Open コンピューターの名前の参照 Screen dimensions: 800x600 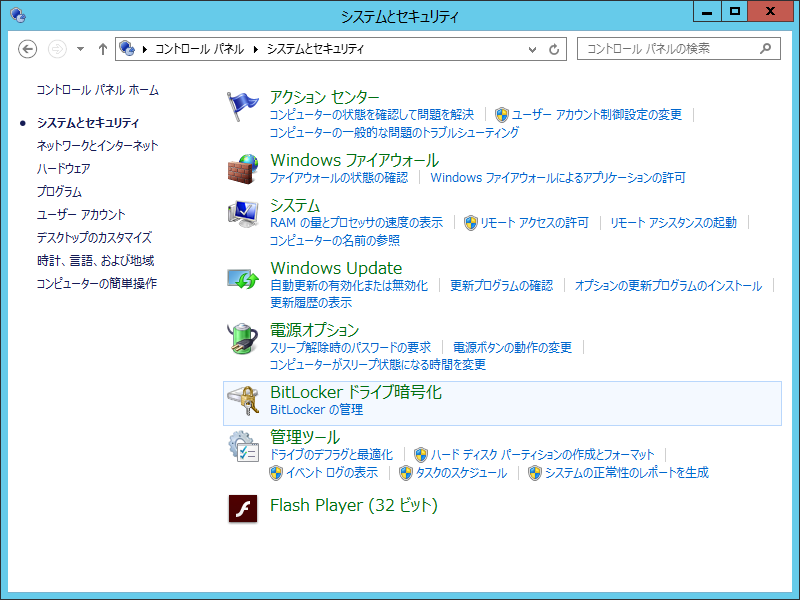click(335, 241)
